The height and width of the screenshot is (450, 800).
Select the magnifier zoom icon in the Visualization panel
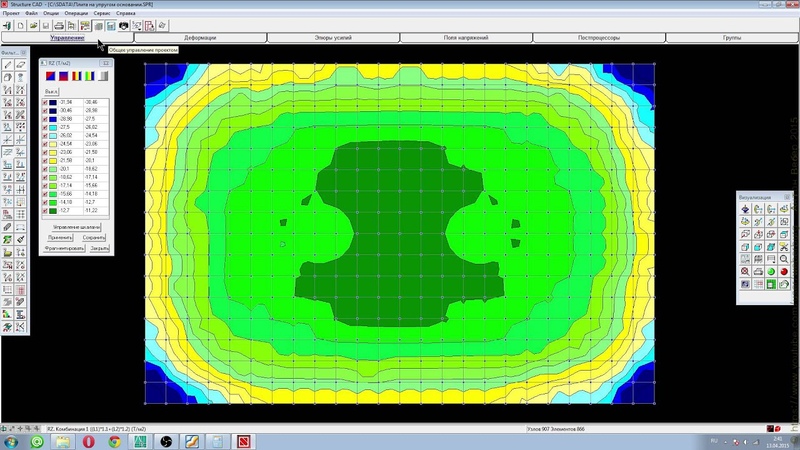pos(784,259)
